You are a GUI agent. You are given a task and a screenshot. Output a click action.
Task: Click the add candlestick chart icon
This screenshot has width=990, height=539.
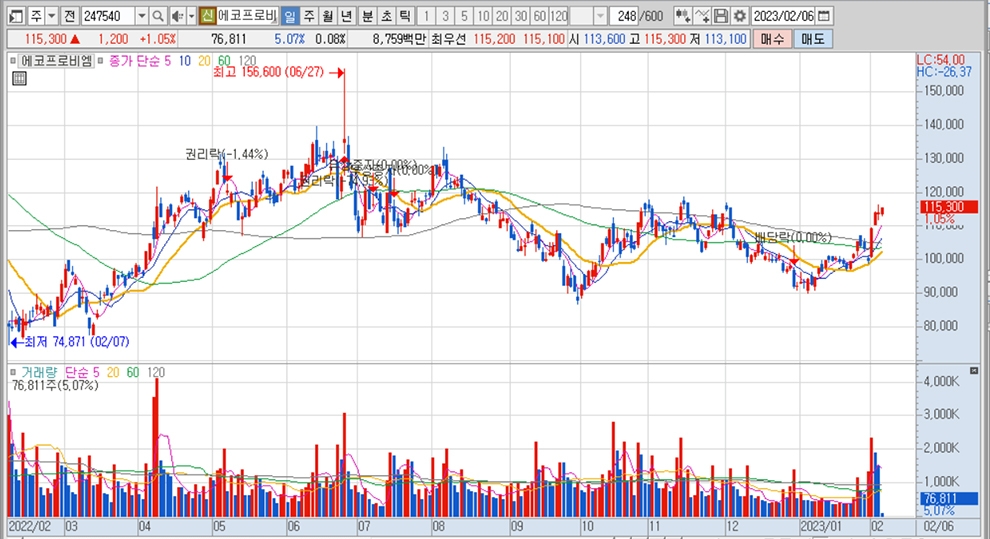(x=682, y=16)
